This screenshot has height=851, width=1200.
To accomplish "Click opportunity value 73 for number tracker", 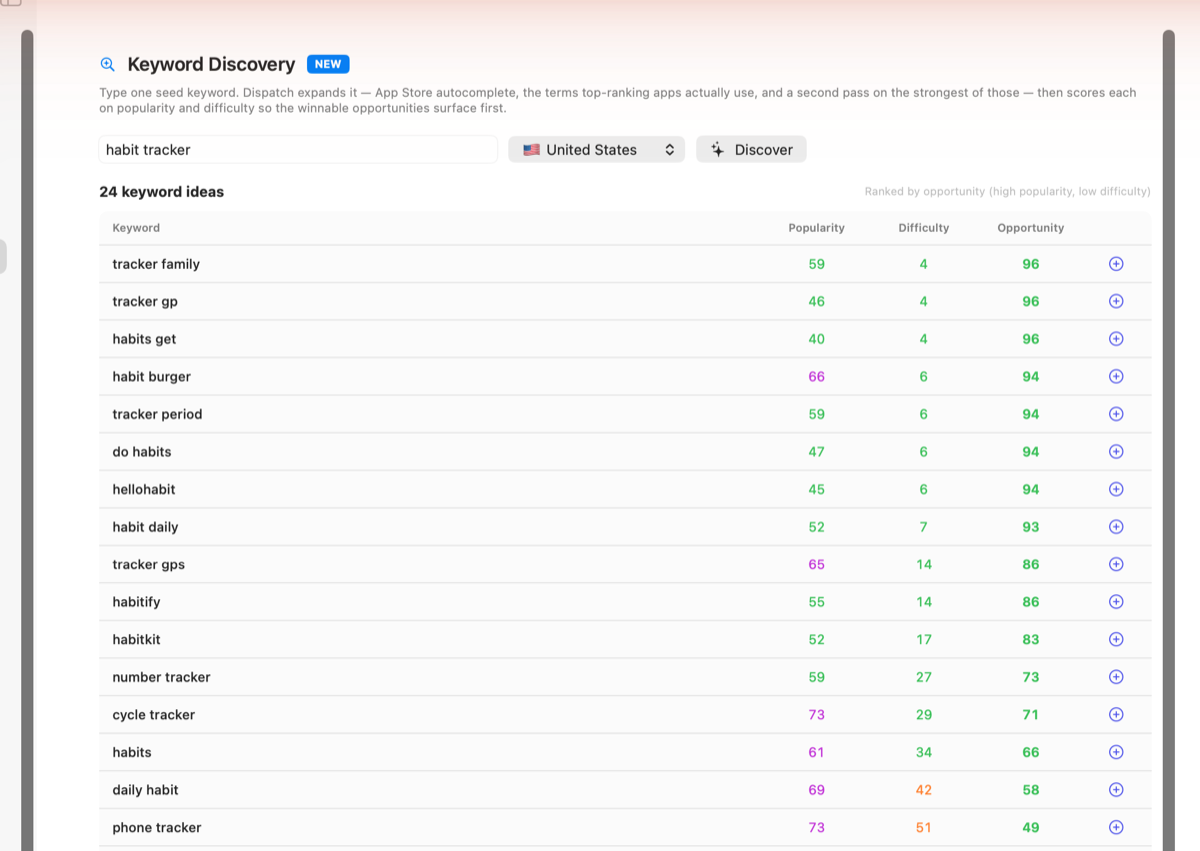I will (1030, 676).
